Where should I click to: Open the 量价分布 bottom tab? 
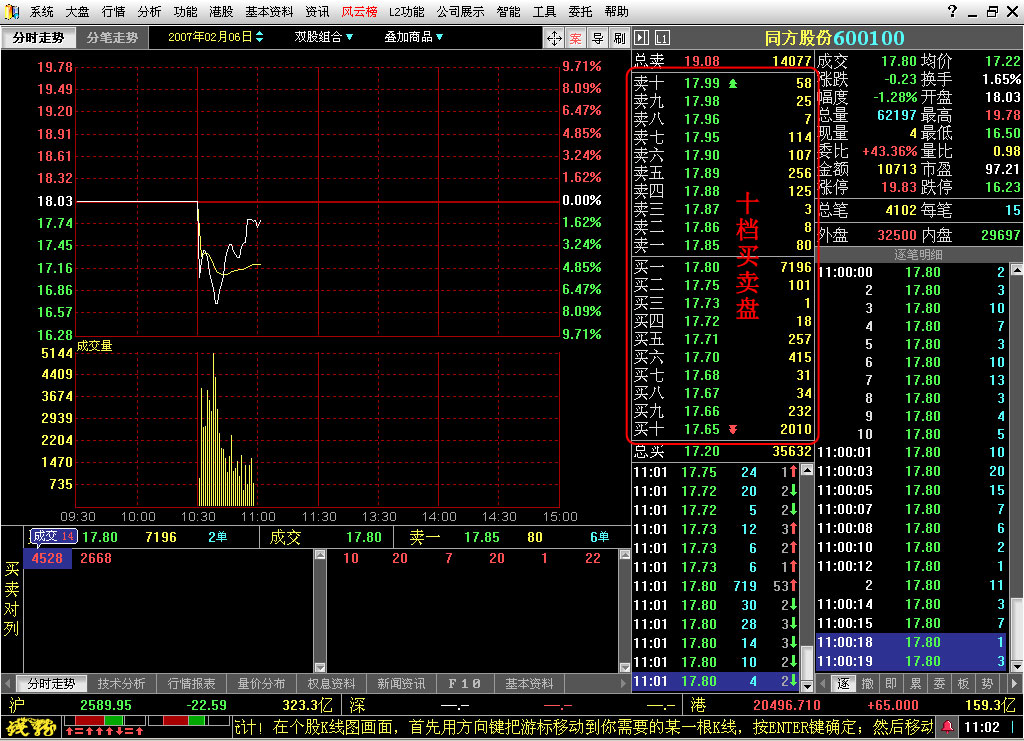click(261, 684)
